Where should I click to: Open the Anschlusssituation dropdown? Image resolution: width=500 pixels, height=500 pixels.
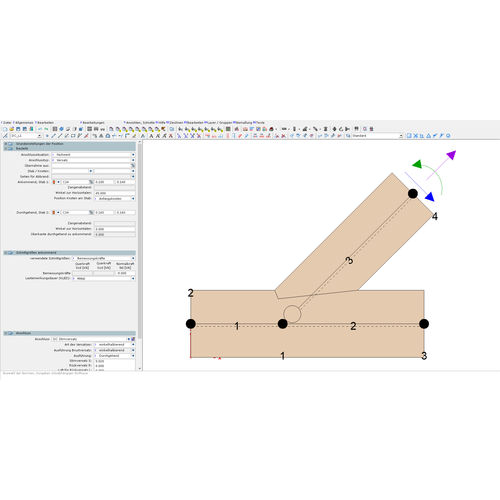point(133,155)
